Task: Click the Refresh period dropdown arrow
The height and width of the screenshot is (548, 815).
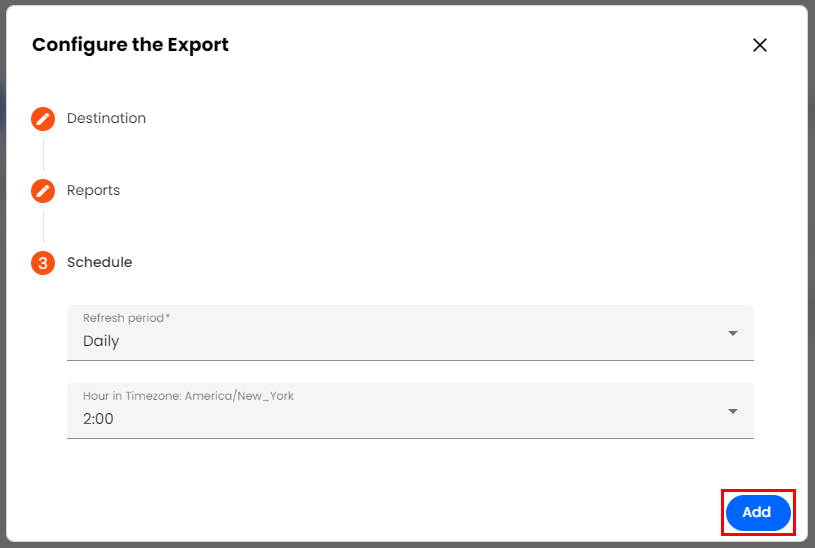Action: coord(733,333)
